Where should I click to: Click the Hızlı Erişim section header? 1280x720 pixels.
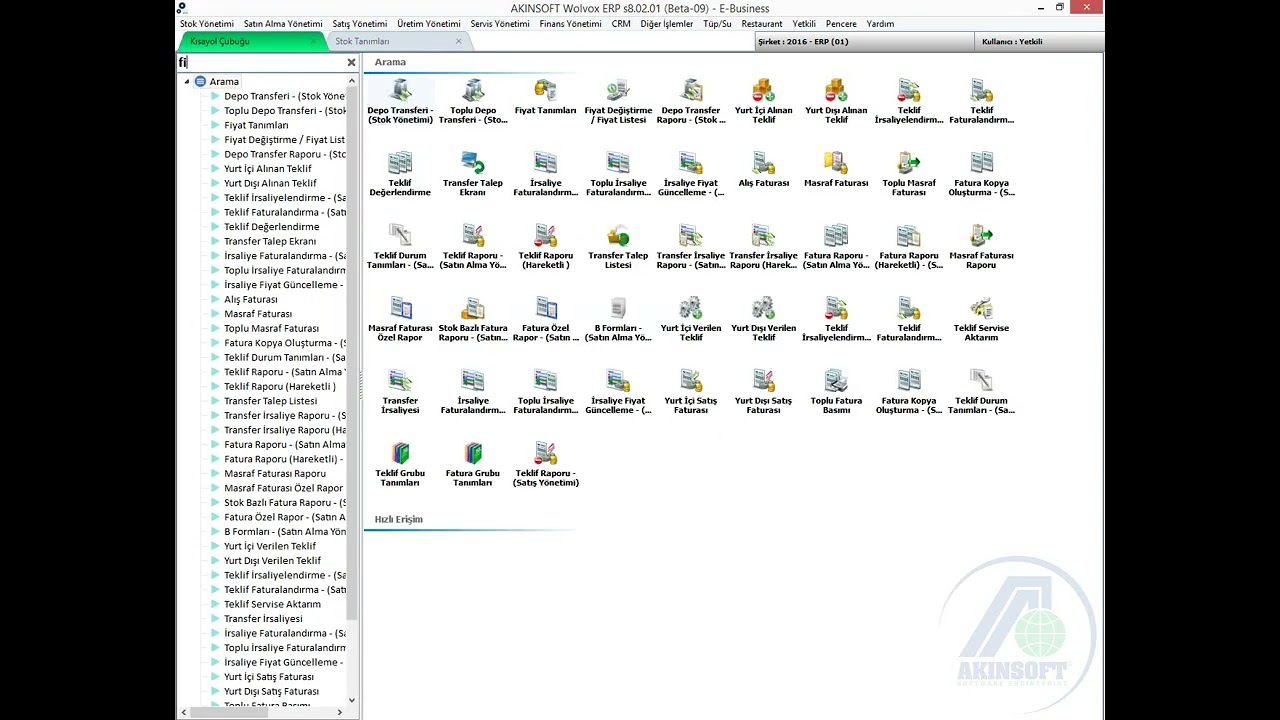tap(398, 519)
